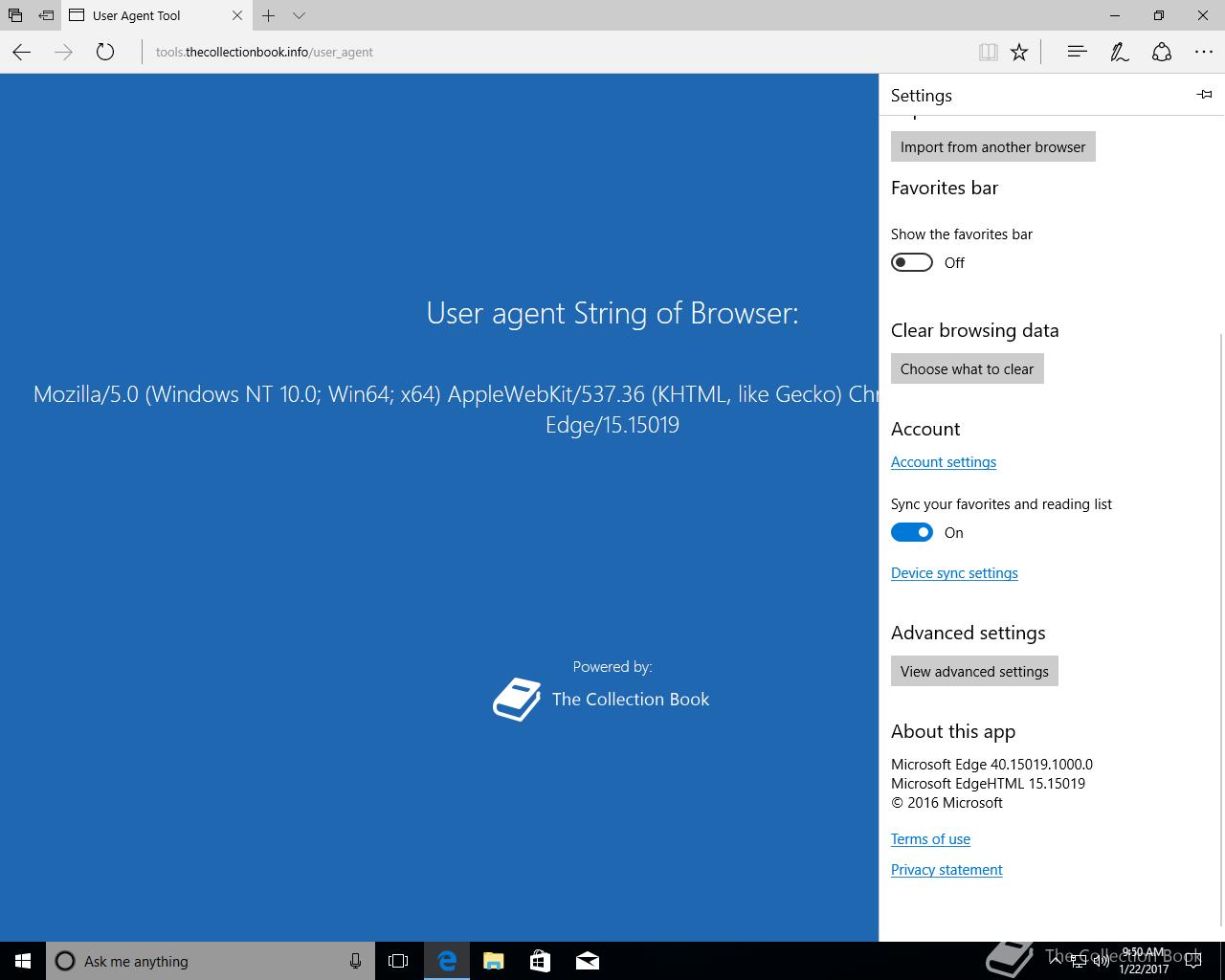Open reading view book icon
The image size is (1225, 980).
(x=989, y=52)
